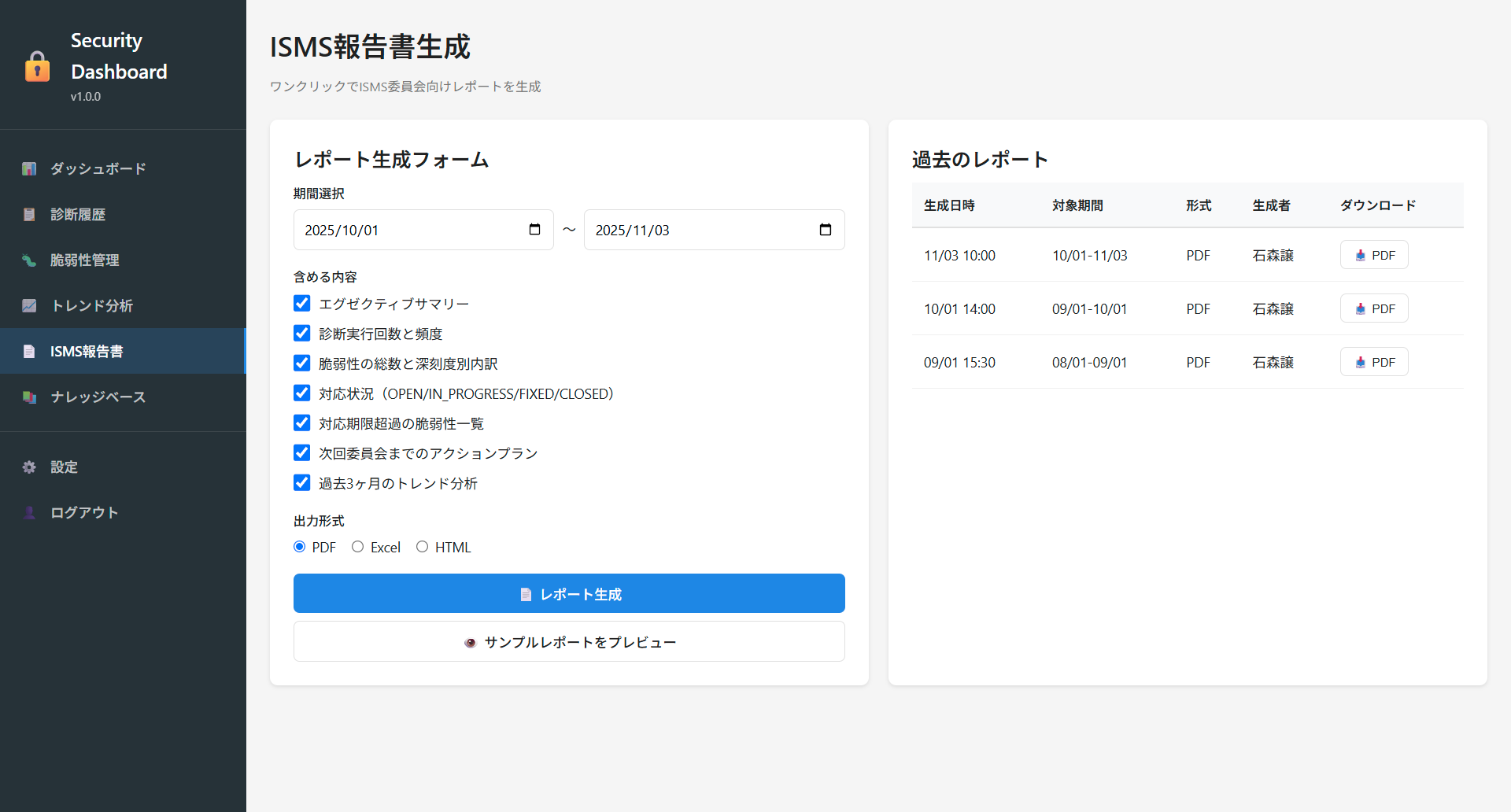1511x812 pixels.
Task: Open the end date calendar picker
Action: (x=826, y=230)
